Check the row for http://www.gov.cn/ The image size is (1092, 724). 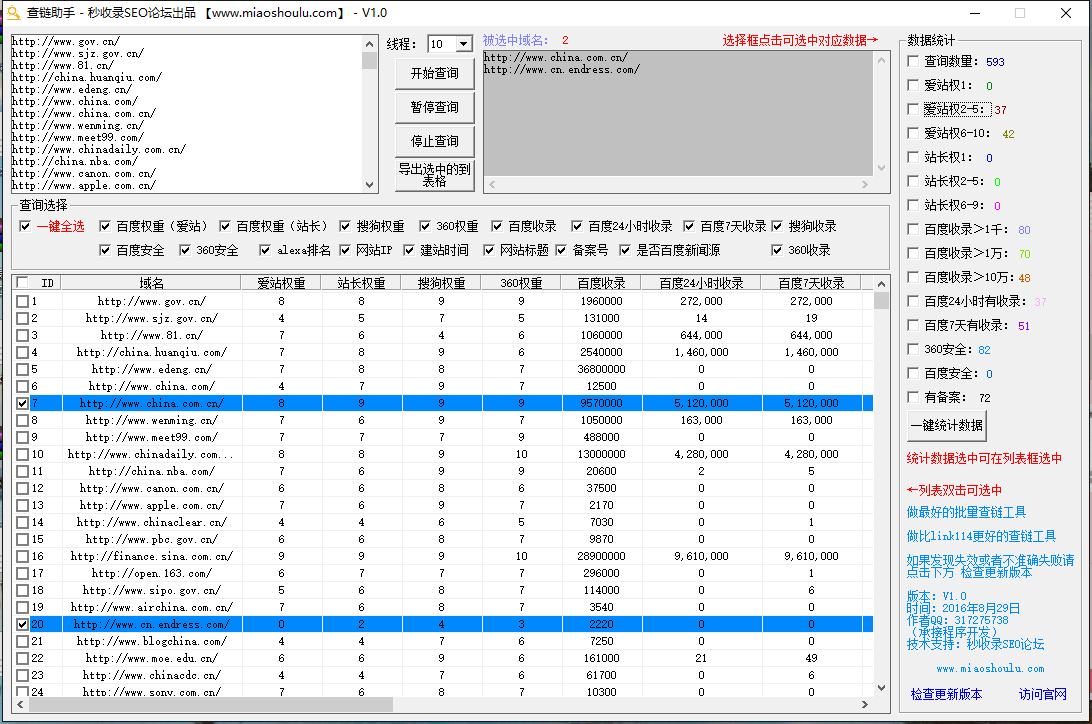[x=22, y=300]
